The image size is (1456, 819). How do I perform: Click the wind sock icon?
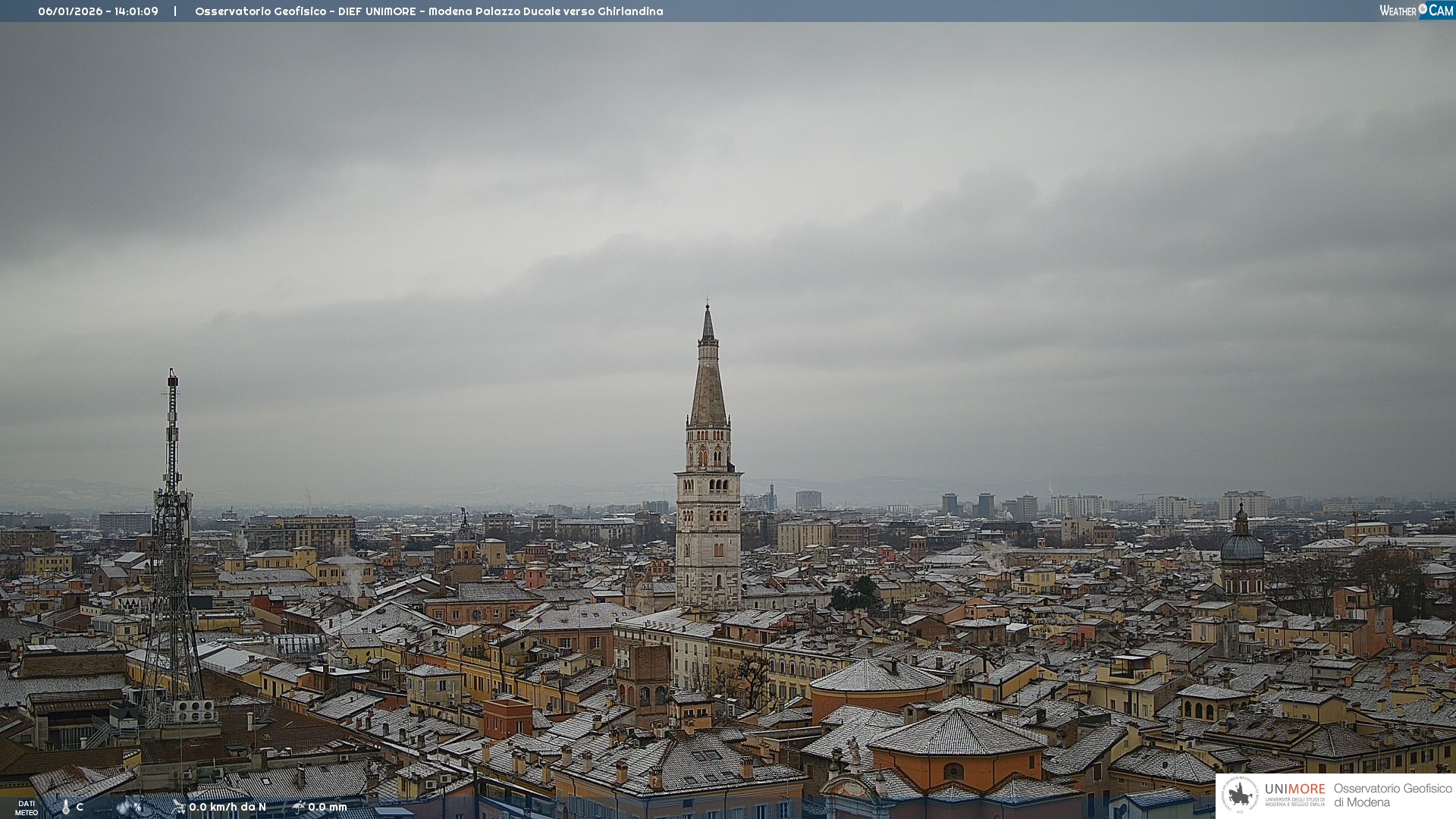pos(178,807)
